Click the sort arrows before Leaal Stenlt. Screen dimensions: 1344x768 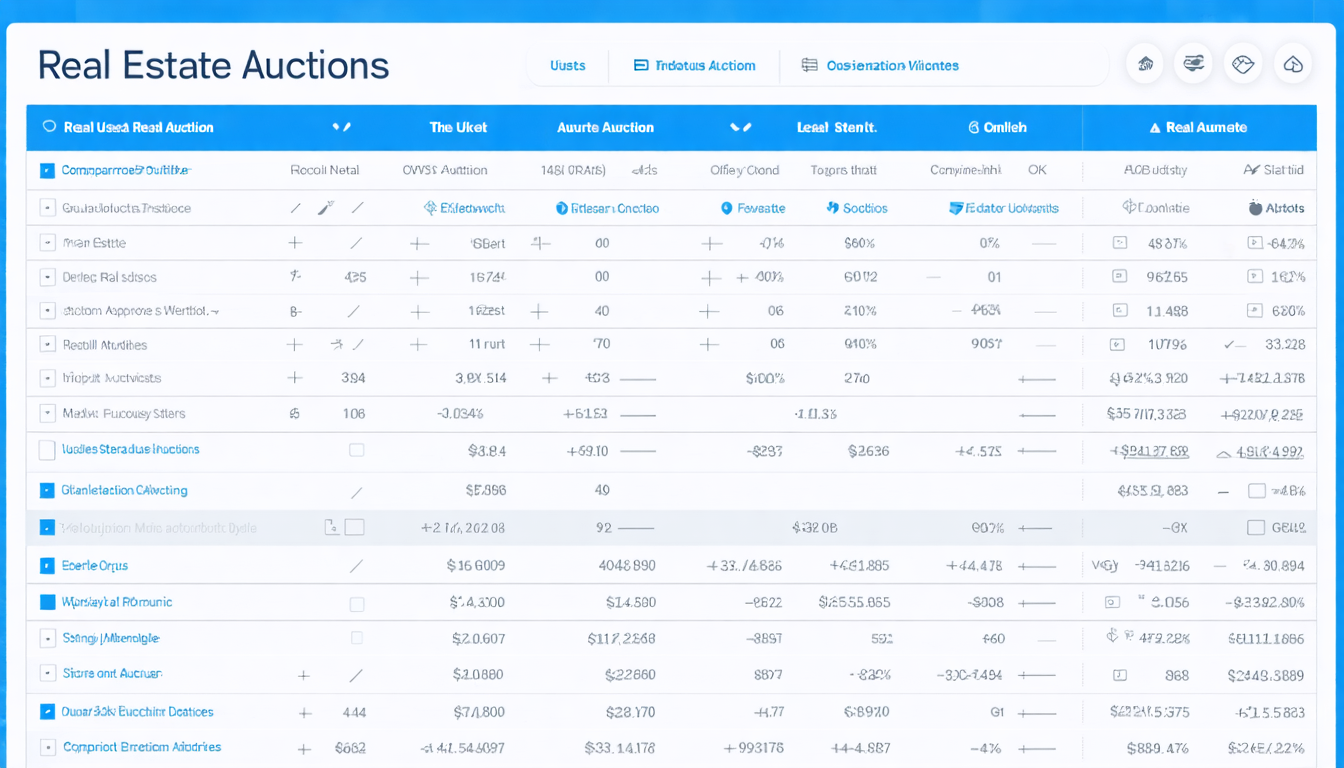[740, 127]
